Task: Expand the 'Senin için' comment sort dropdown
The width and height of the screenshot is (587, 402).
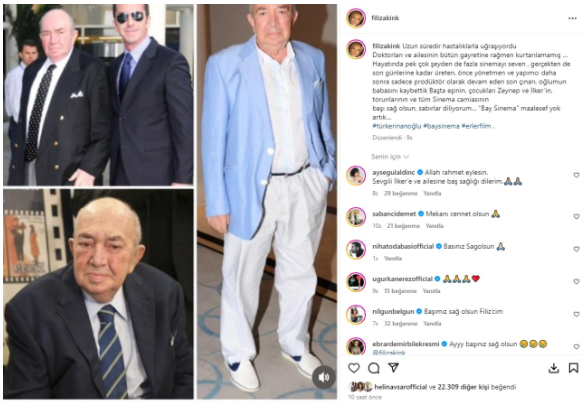Action: [x=390, y=156]
